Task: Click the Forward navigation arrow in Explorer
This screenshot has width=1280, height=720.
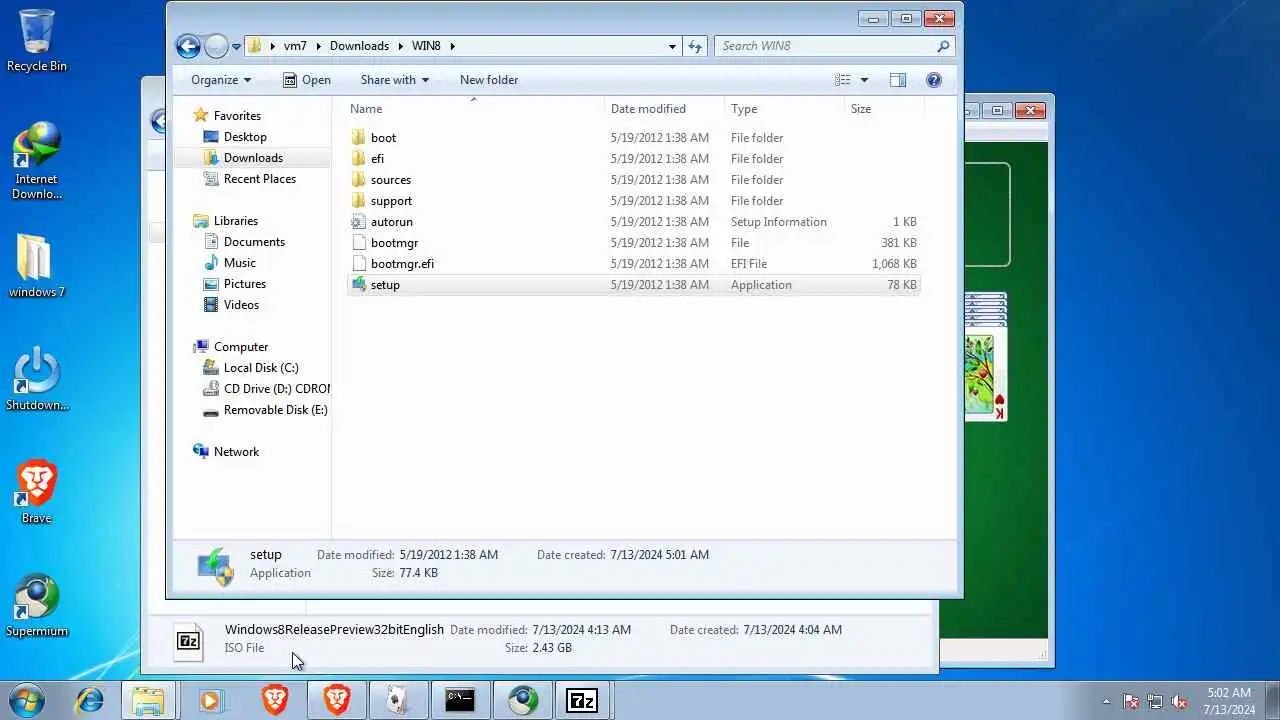Action: pos(217,46)
